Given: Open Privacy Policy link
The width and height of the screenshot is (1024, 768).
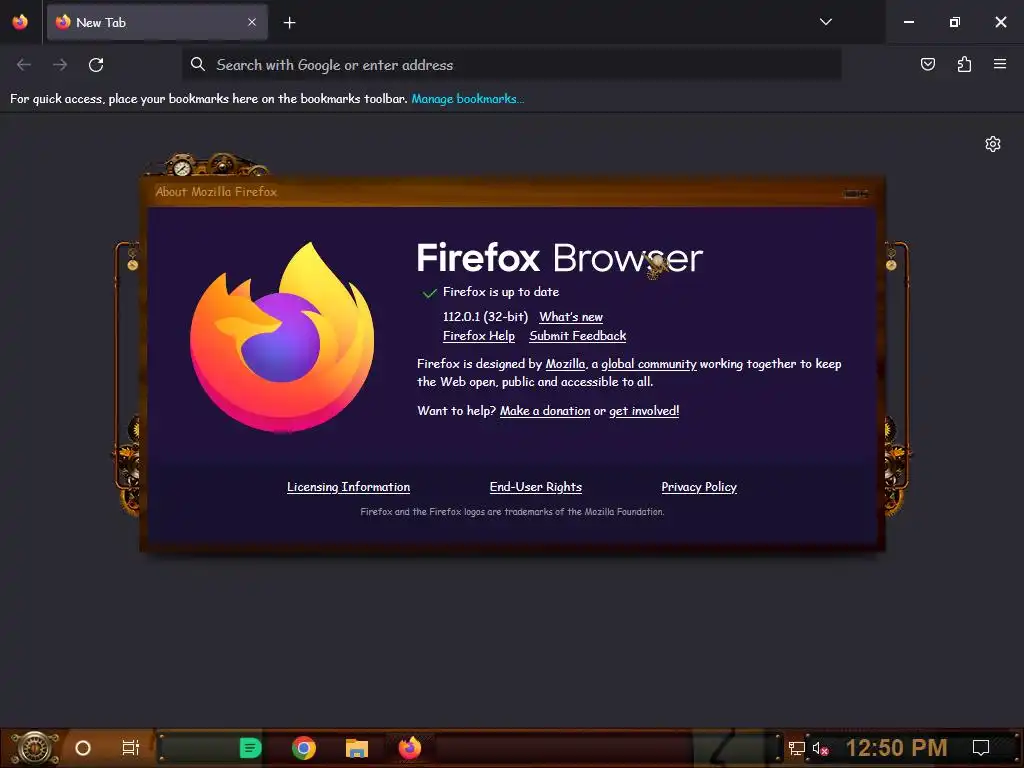Looking at the screenshot, I should (x=699, y=487).
